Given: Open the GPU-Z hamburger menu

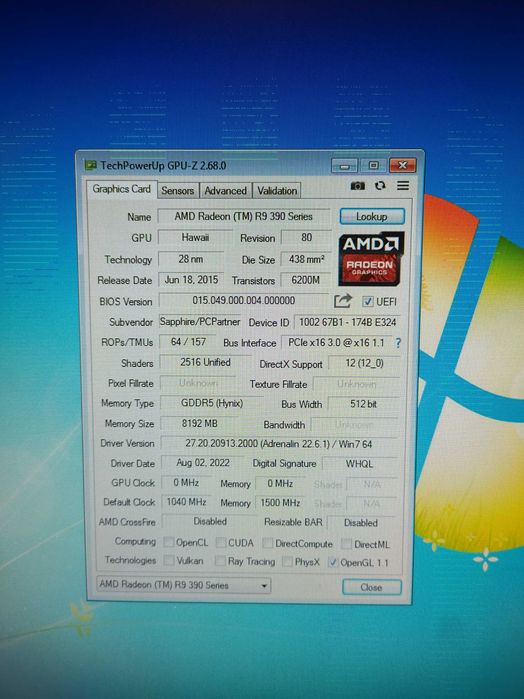Looking at the screenshot, I should click(403, 185).
